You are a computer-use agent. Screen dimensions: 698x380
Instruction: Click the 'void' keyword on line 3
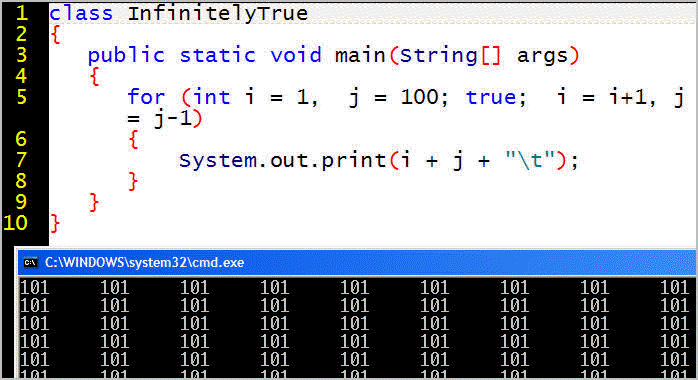[x=296, y=56]
